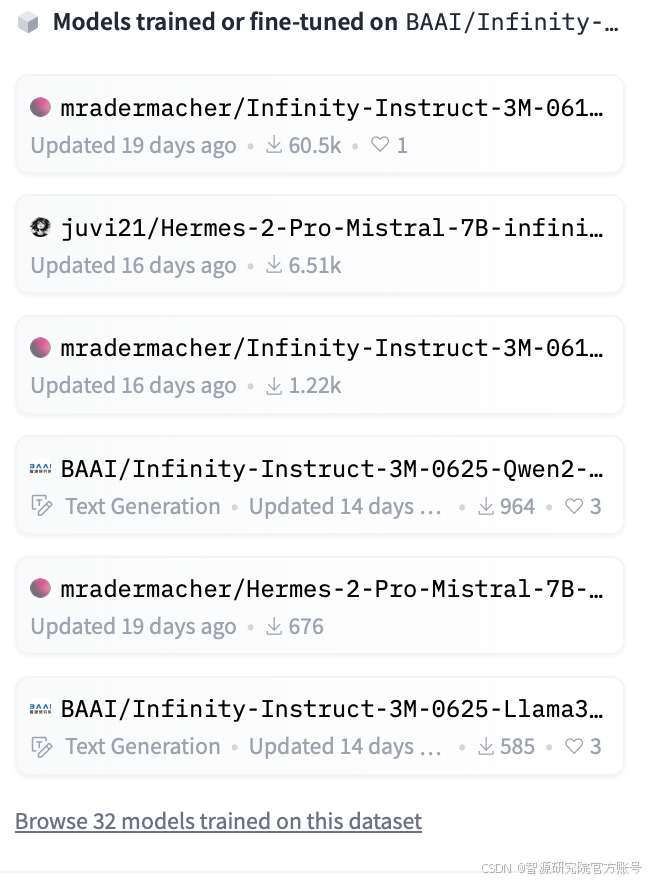Click the download icon next to 1.22k

point(274,386)
